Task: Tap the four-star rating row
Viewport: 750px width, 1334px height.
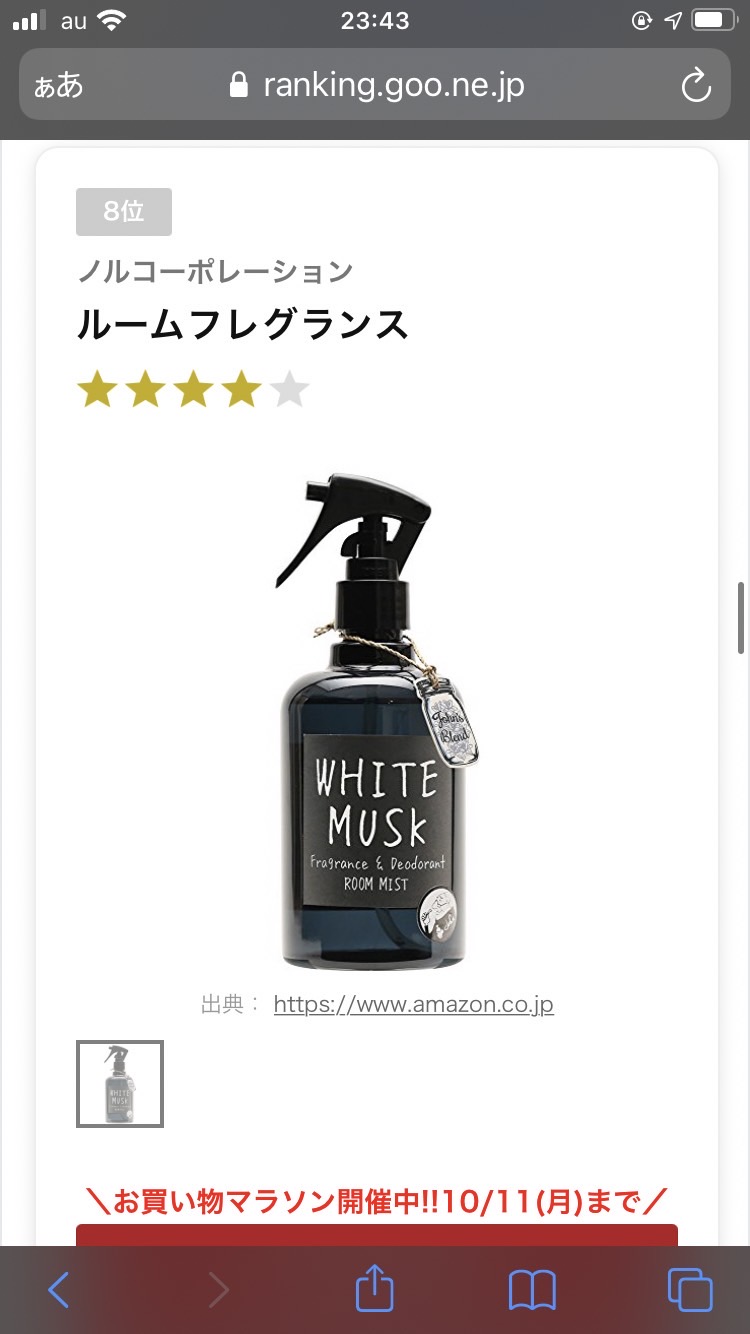Action: coord(194,390)
